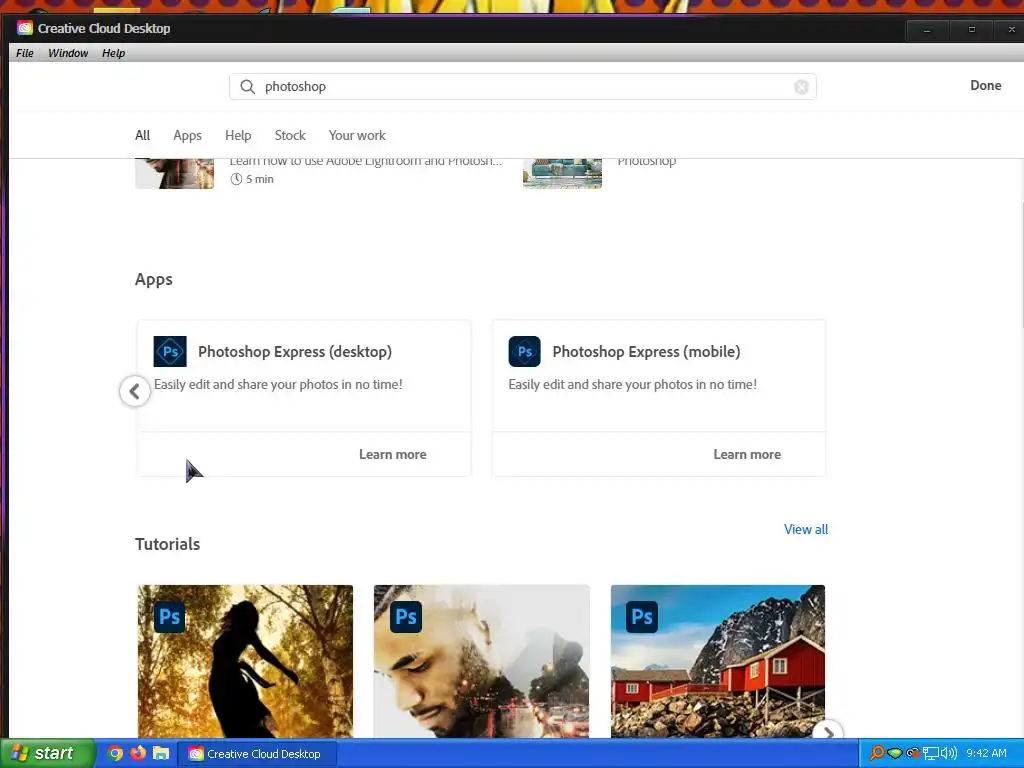Screen dimensions: 1024x768
Task: Open the File menu
Action: tap(25, 53)
